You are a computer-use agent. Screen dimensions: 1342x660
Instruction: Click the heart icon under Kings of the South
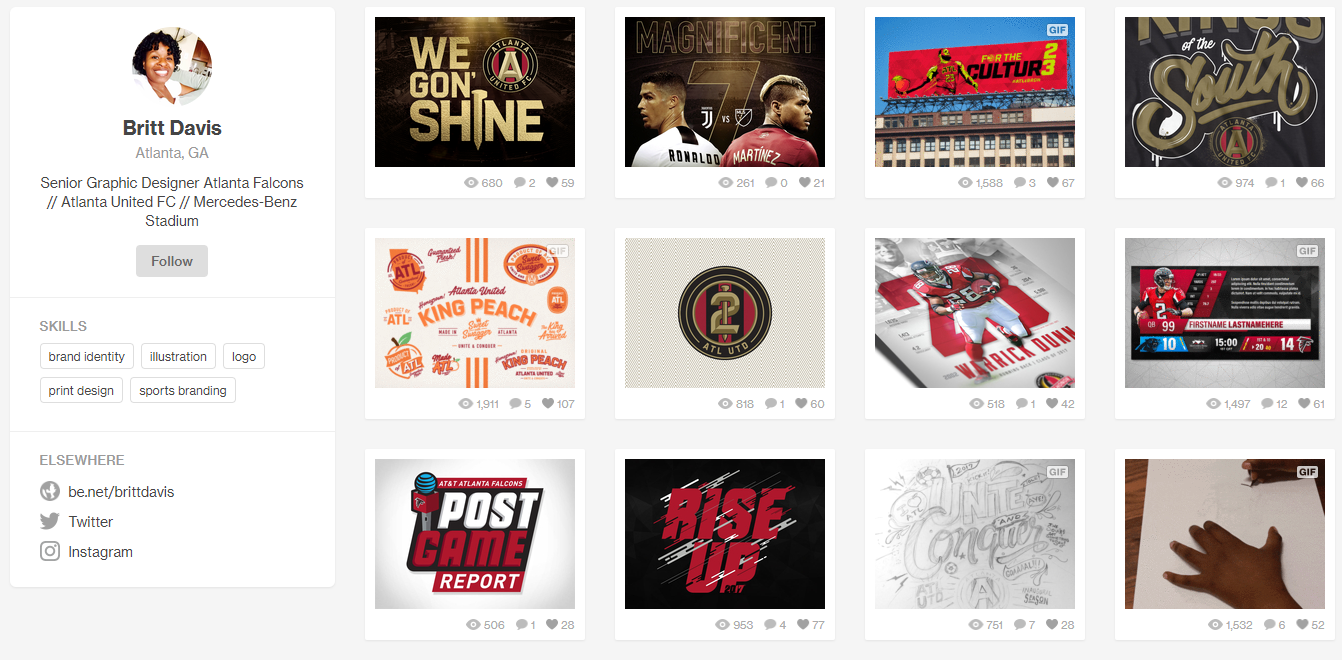pyautogui.click(x=1302, y=183)
